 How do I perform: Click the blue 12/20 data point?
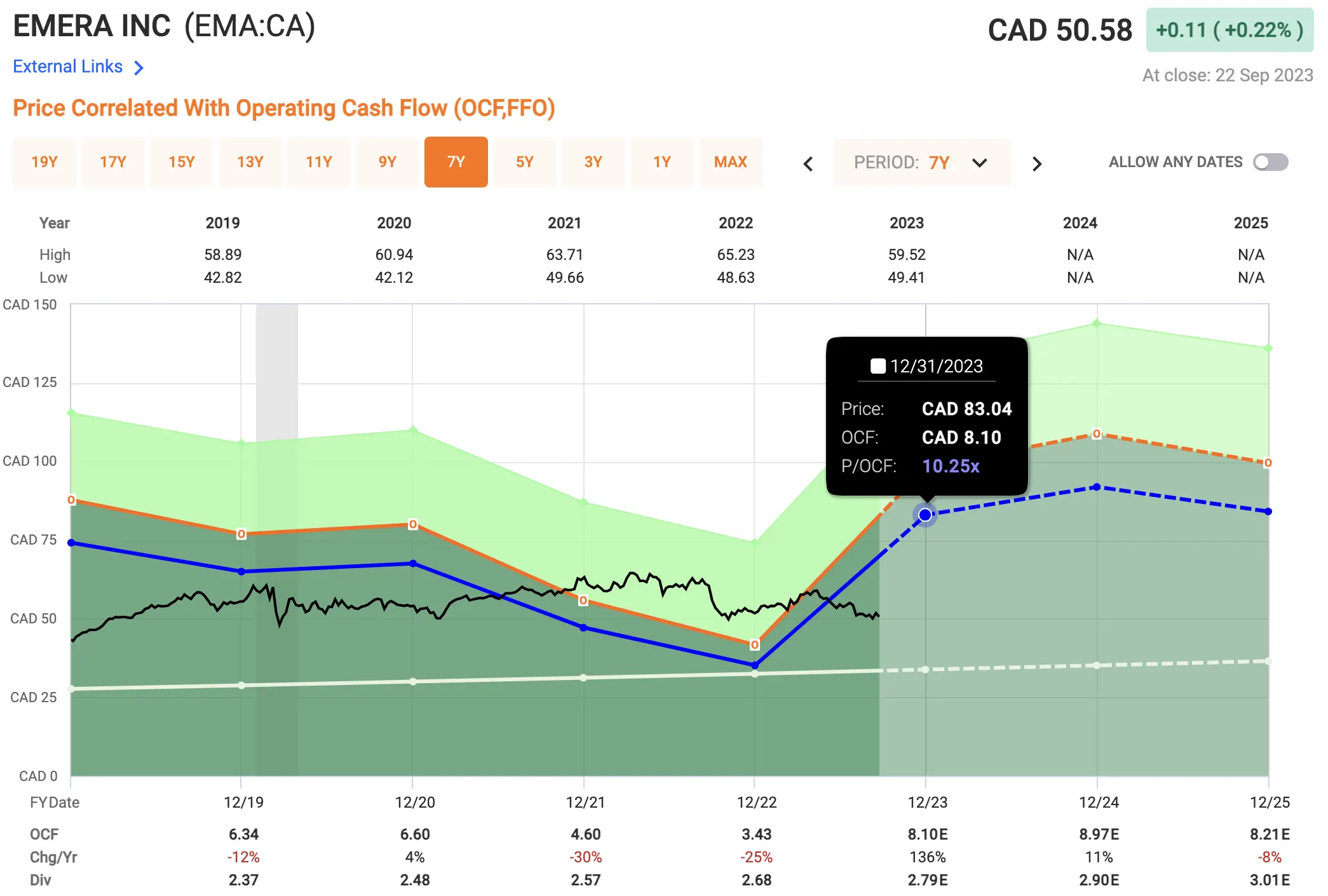[413, 564]
